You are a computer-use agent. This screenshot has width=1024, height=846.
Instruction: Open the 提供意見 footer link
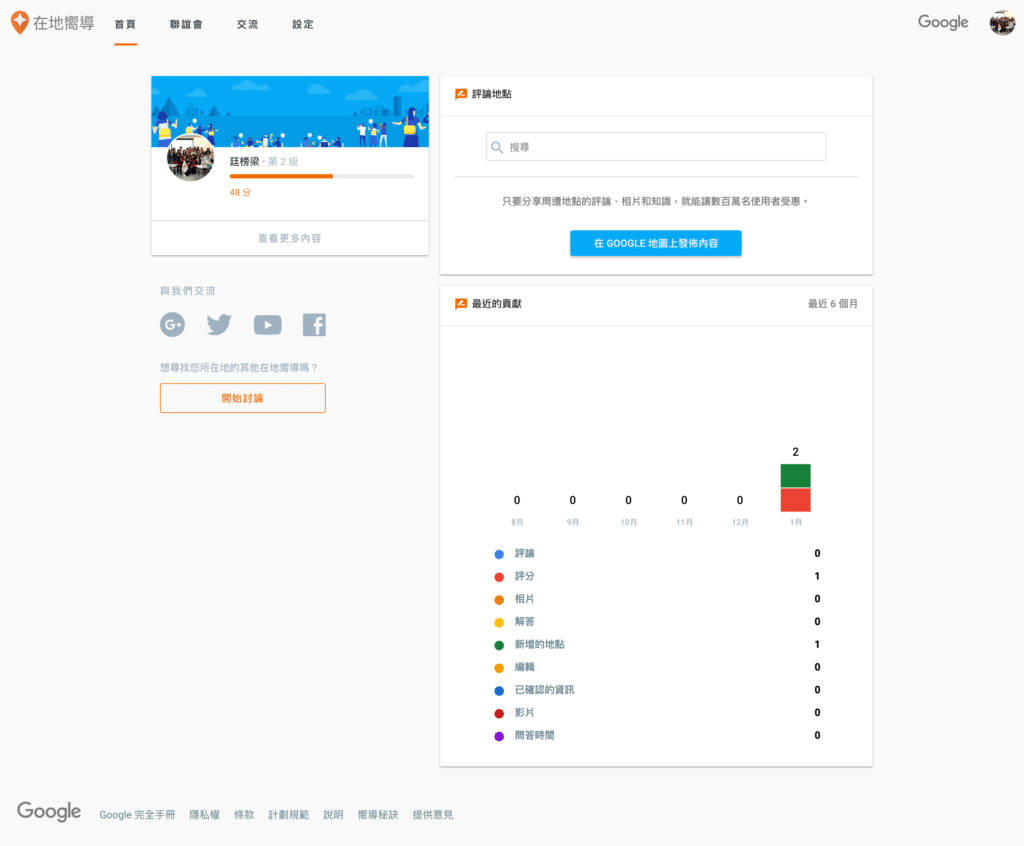pyautogui.click(x=433, y=815)
